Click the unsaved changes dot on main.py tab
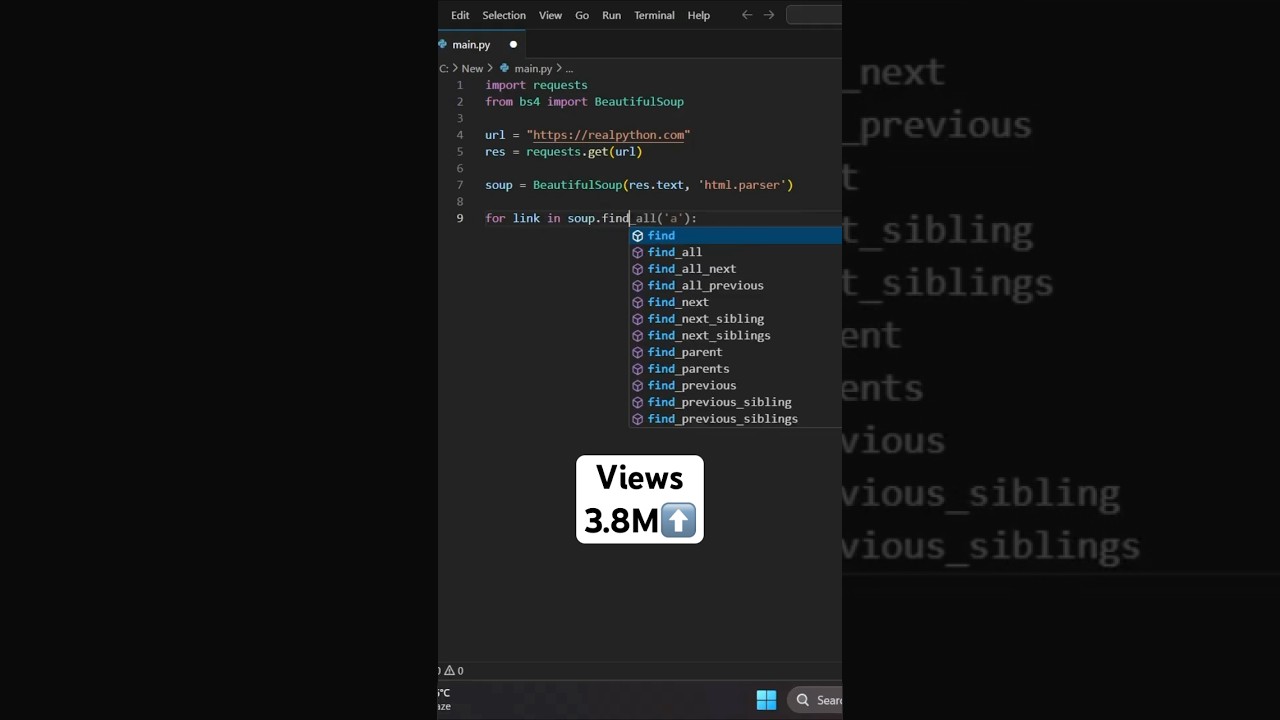The image size is (1280, 720). click(x=513, y=45)
